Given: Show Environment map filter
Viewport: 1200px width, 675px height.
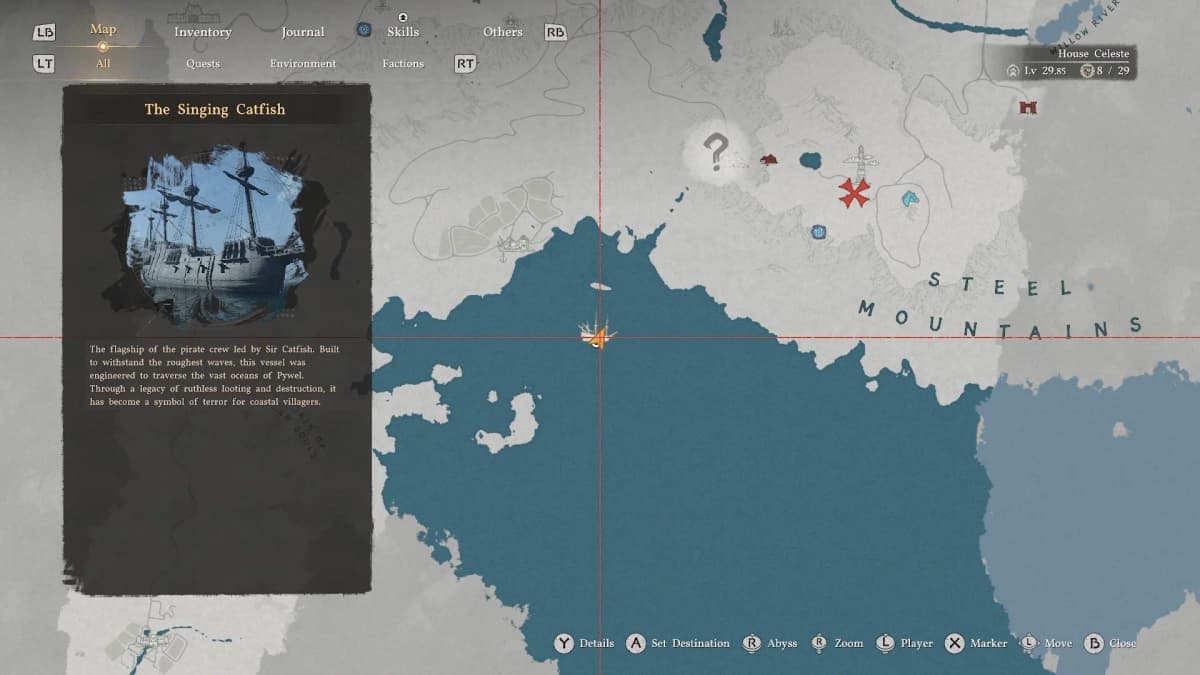Looking at the screenshot, I should click(x=301, y=63).
